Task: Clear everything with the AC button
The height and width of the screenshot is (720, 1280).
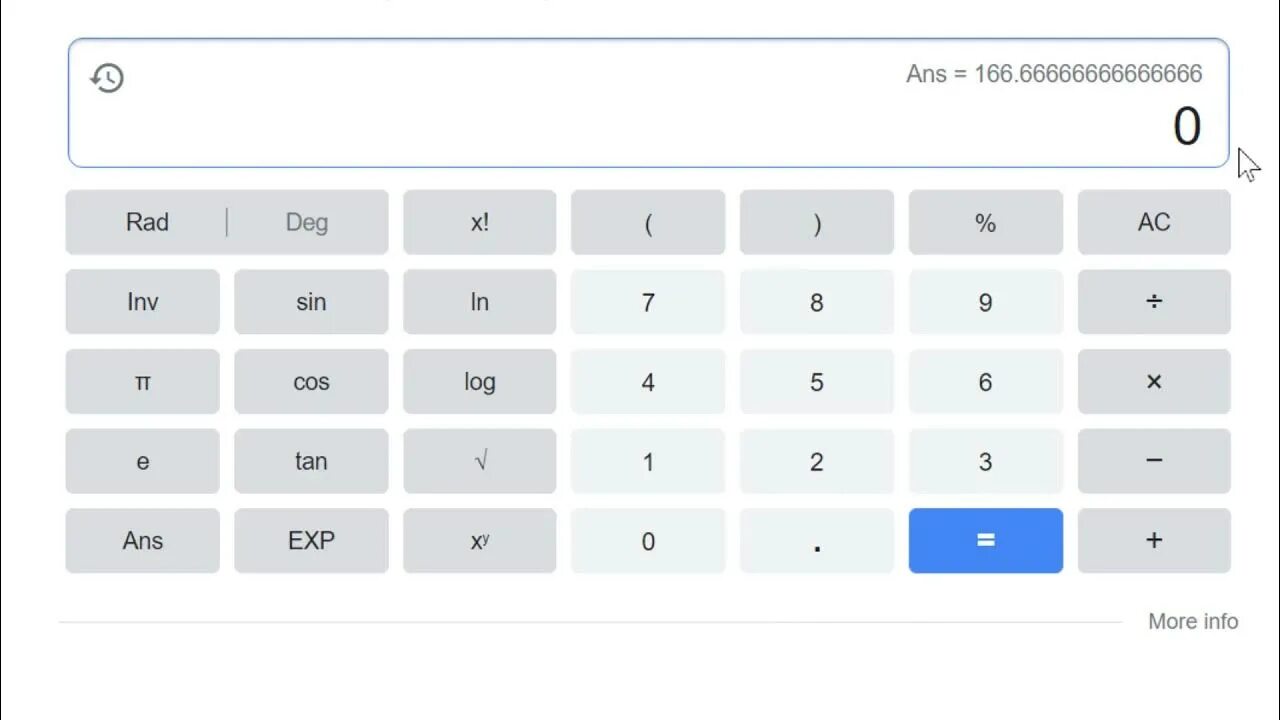Action: (x=1153, y=222)
